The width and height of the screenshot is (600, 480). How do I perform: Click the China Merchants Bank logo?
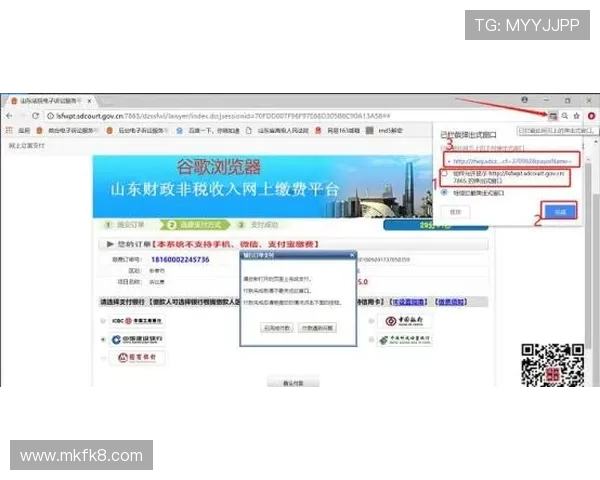tap(137, 358)
